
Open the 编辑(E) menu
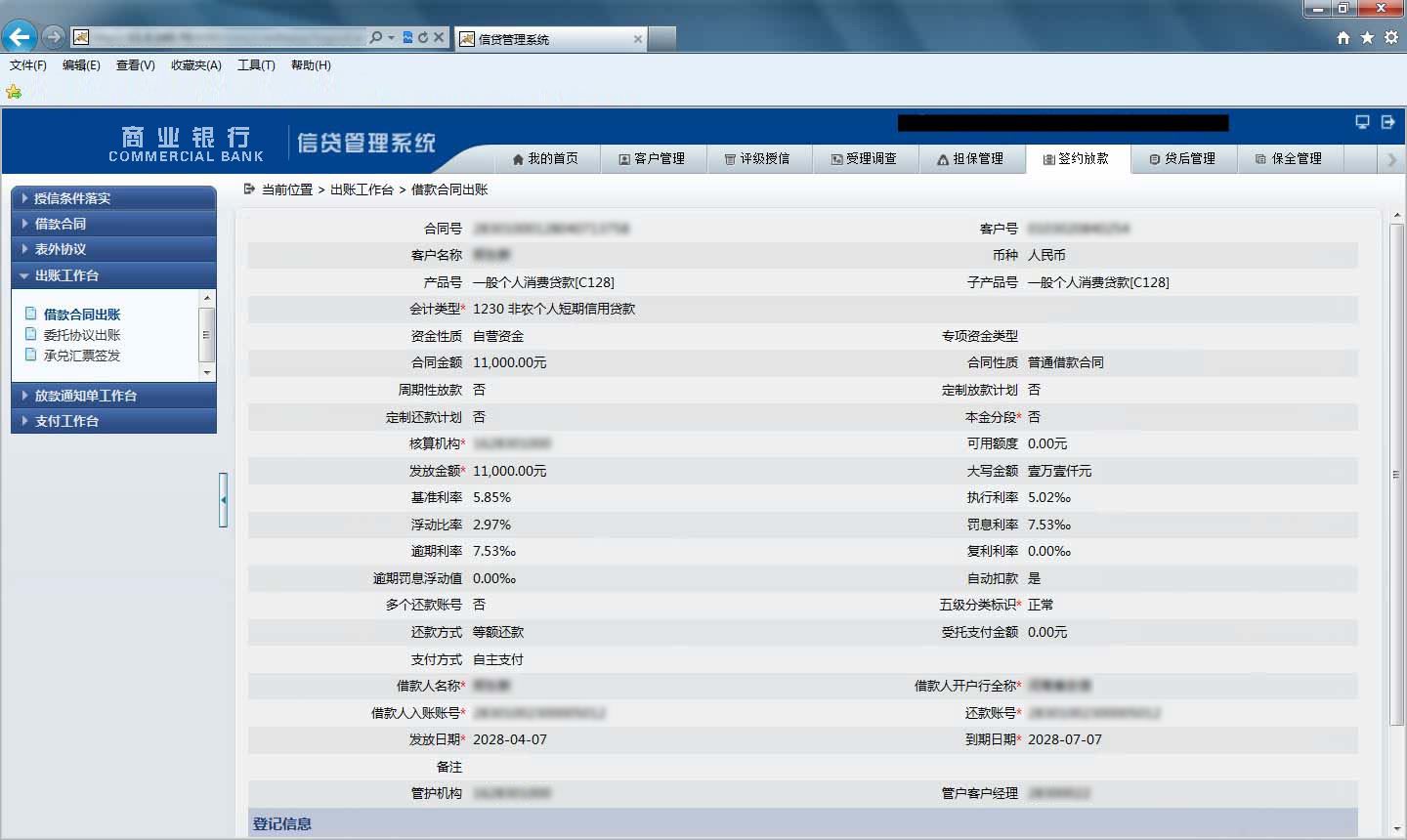[x=81, y=65]
